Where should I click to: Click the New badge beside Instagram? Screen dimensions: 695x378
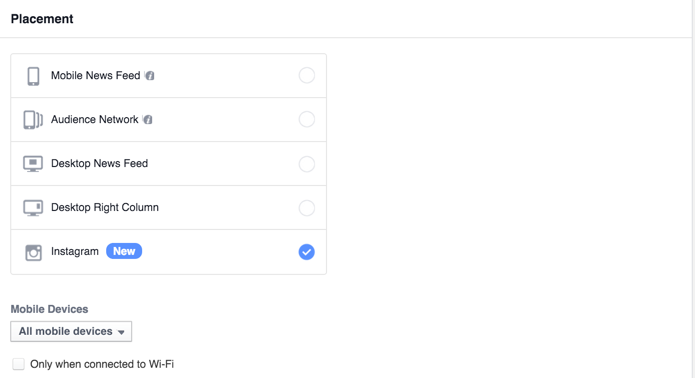point(124,251)
